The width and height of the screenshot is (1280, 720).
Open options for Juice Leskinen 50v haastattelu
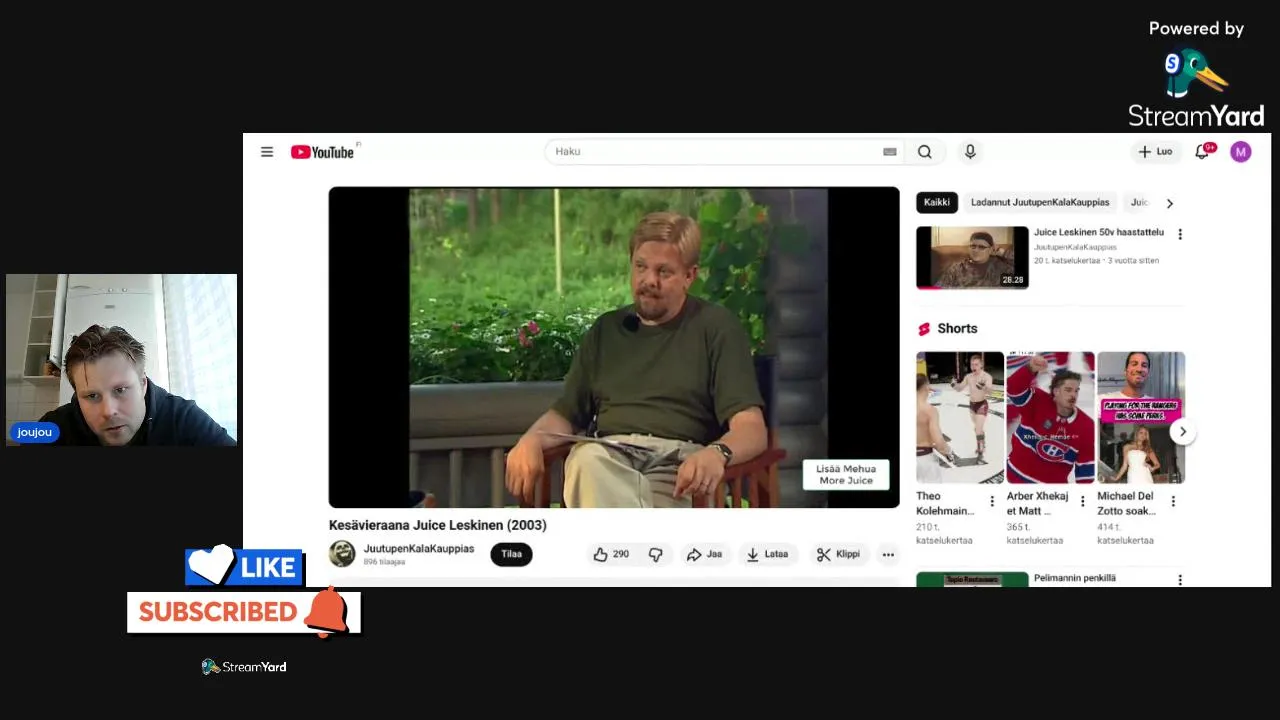[1180, 234]
